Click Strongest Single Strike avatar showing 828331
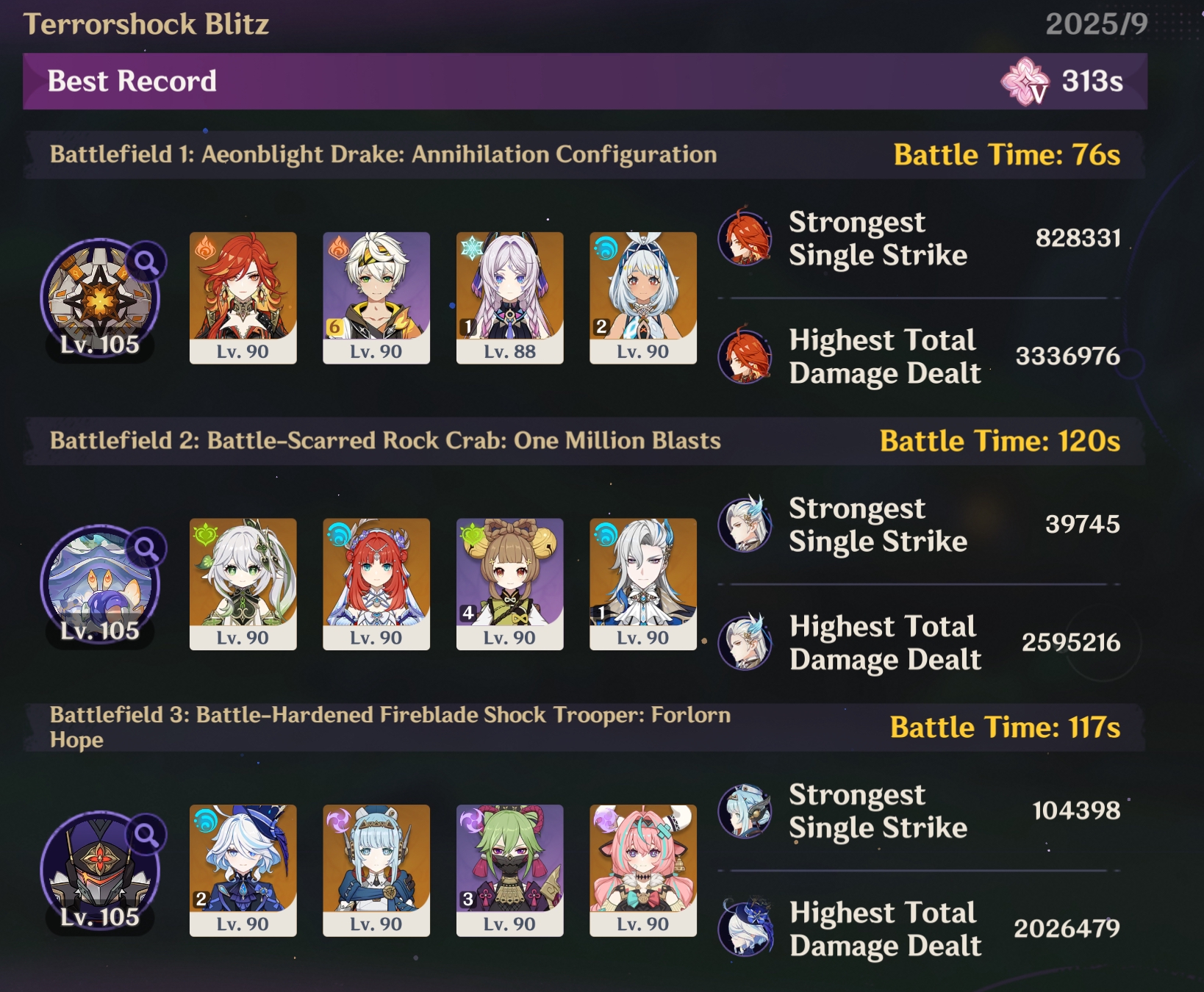This screenshot has width=1204, height=992. [x=745, y=237]
